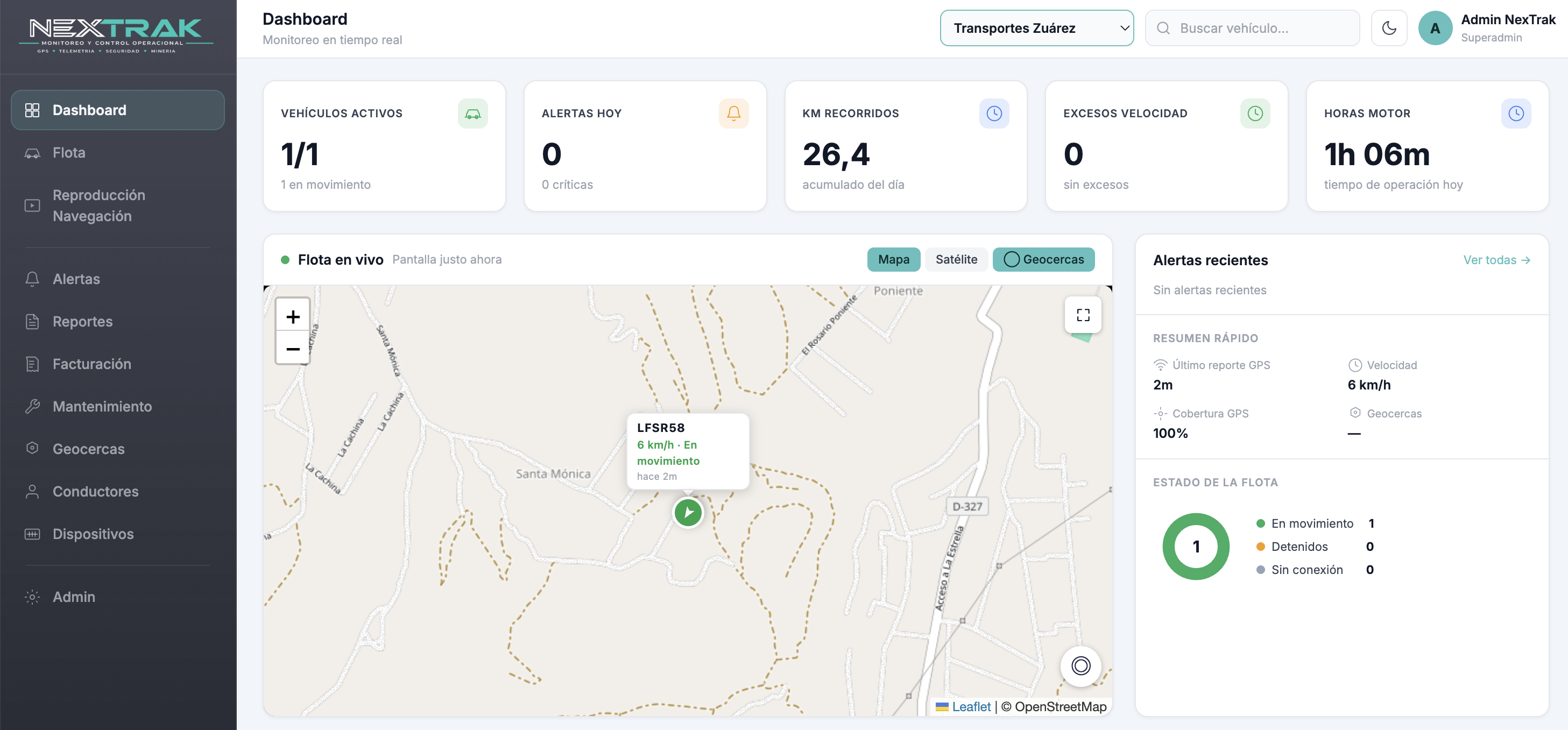Switch map view to Satélite
Image resolution: width=1568 pixels, height=730 pixels.
click(x=956, y=260)
